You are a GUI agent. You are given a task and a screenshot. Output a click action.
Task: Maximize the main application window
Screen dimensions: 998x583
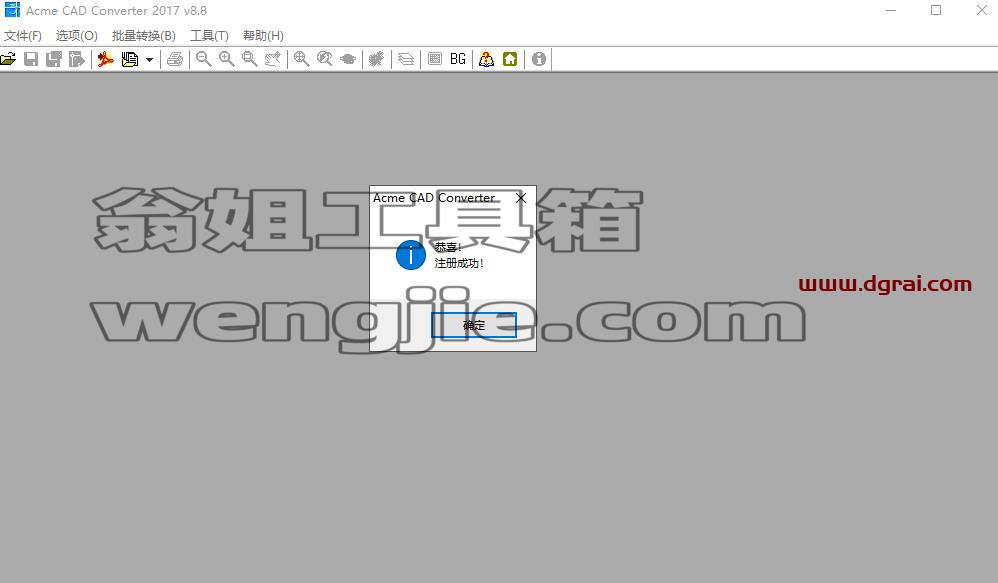click(936, 10)
